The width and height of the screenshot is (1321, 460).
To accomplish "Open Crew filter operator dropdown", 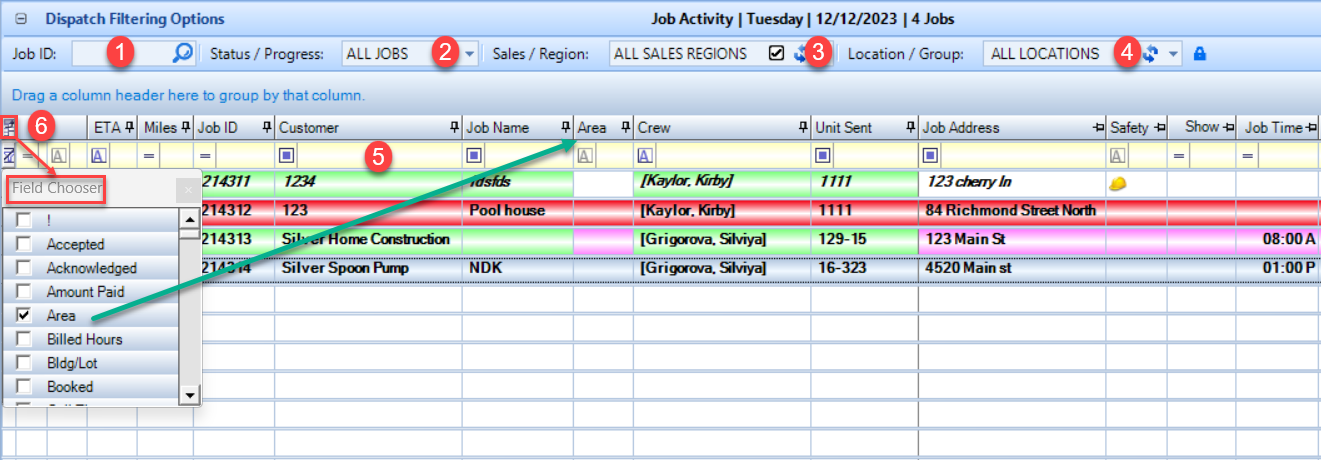I will tap(645, 155).
